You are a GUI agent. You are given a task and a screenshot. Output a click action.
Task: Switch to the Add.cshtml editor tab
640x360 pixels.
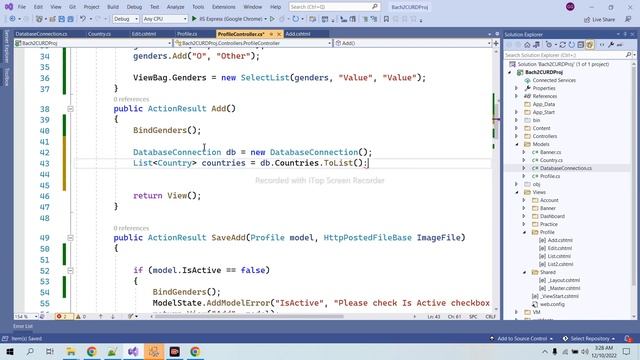[x=298, y=34]
